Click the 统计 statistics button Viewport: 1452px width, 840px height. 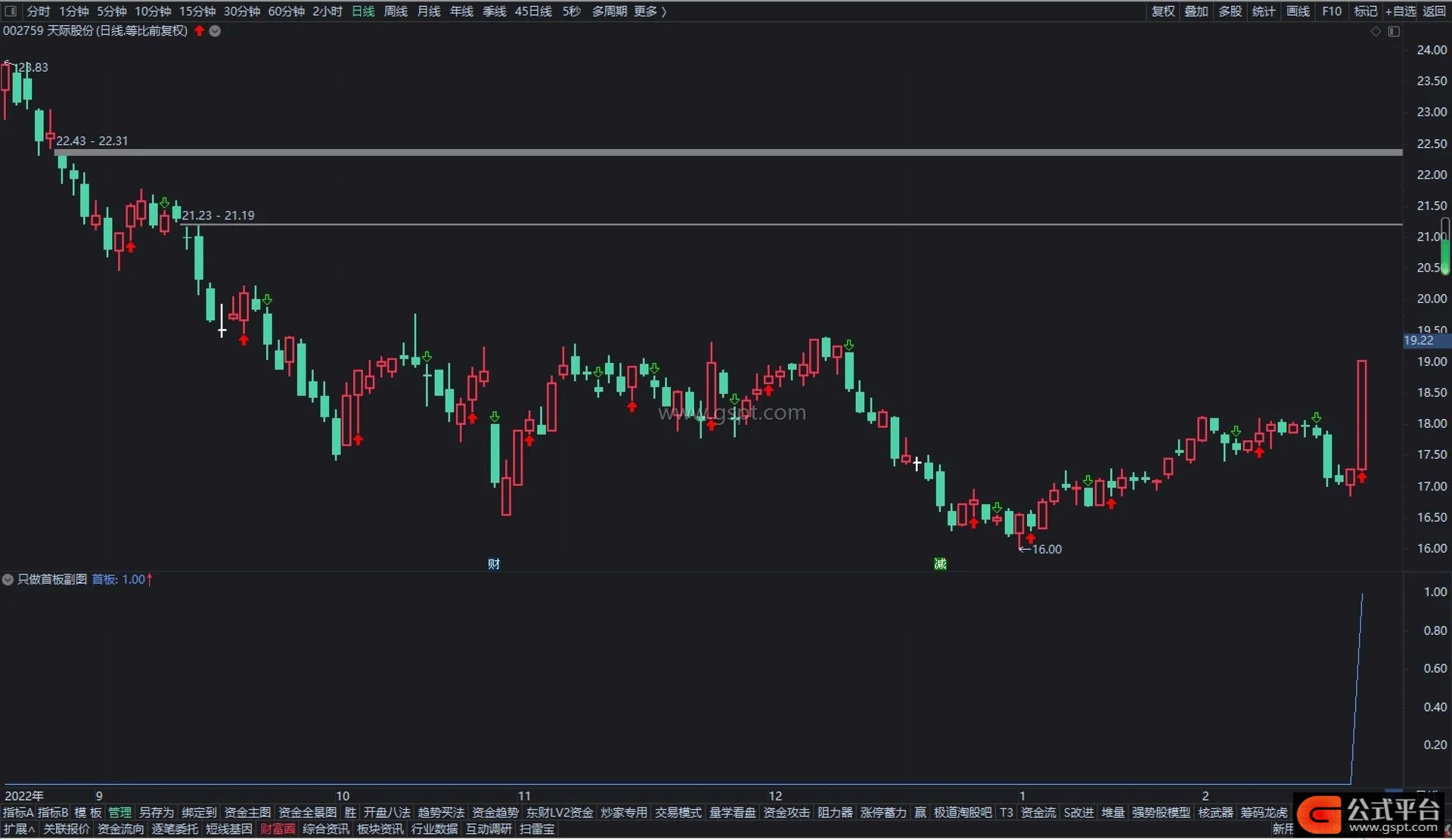1264,11
